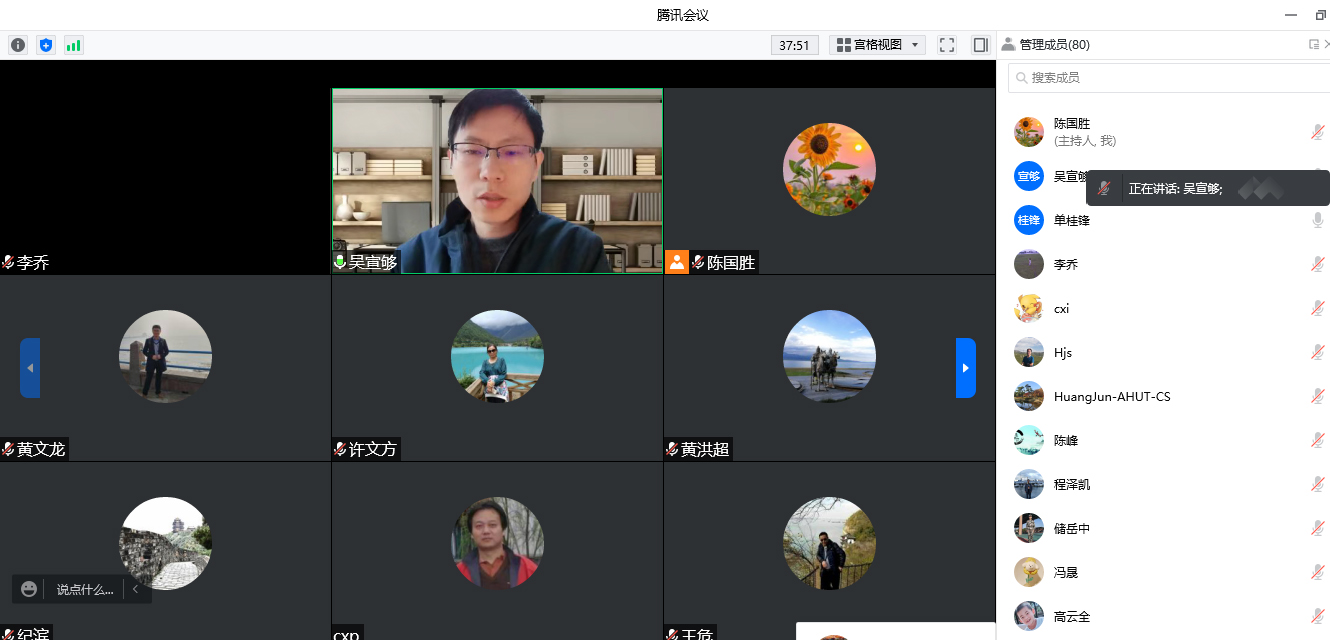This screenshot has width=1330, height=640.
Task: Select 吴宣够's speaking video tile
Action: 497,180
